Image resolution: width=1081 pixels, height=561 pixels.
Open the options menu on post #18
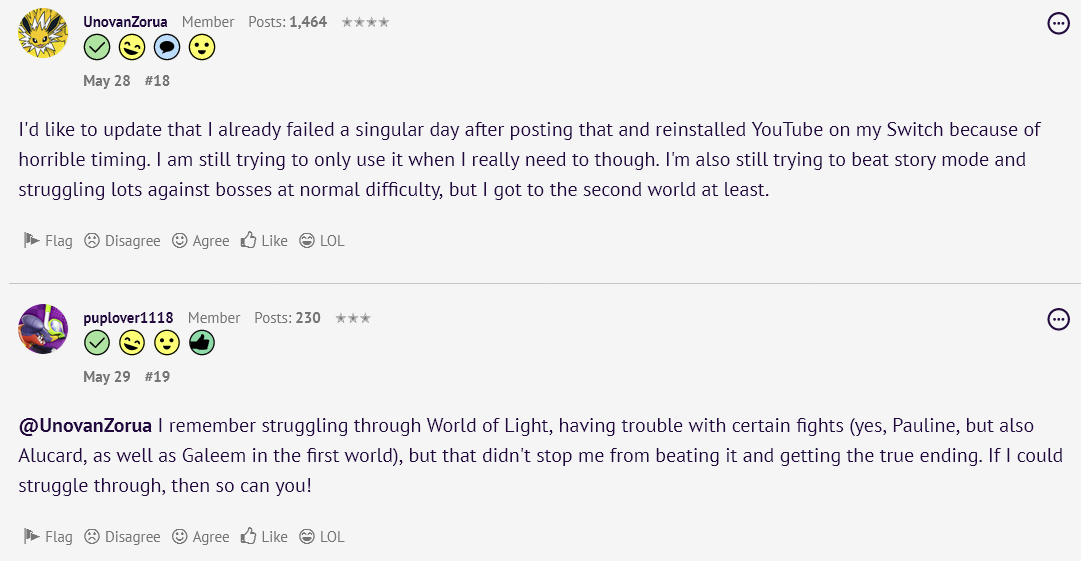click(x=1058, y=23)
